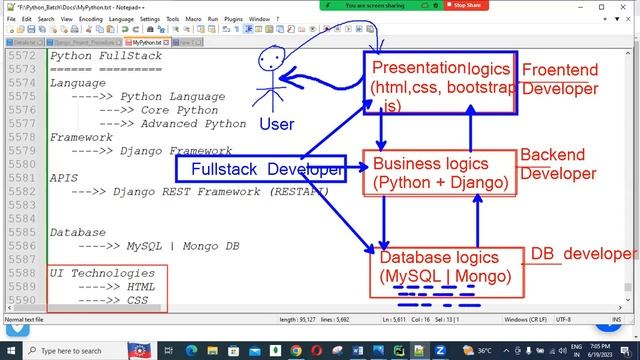Open the Run menu
The image size is (640, 360).
click(213, 19)
